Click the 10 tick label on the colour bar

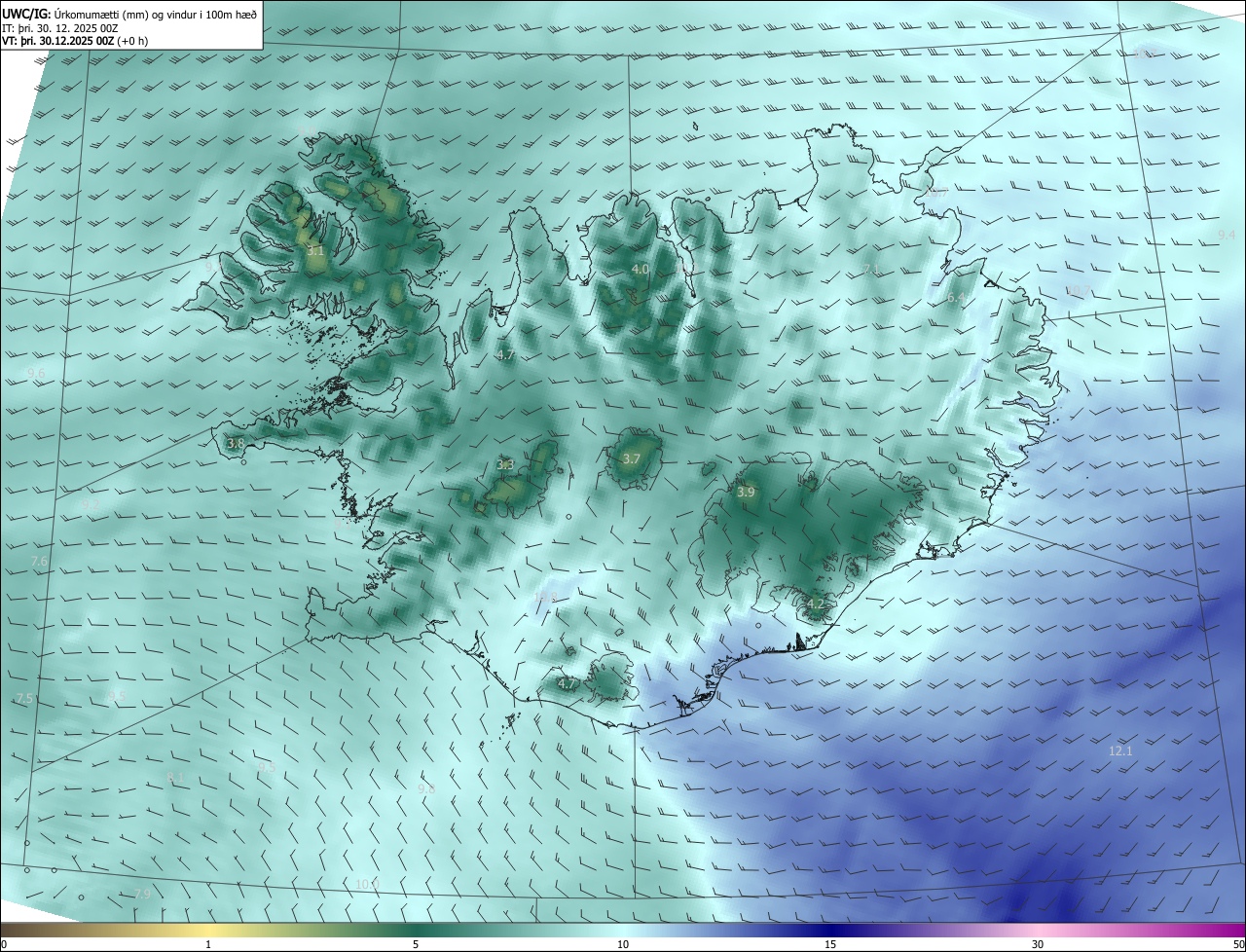coord(623,944)
